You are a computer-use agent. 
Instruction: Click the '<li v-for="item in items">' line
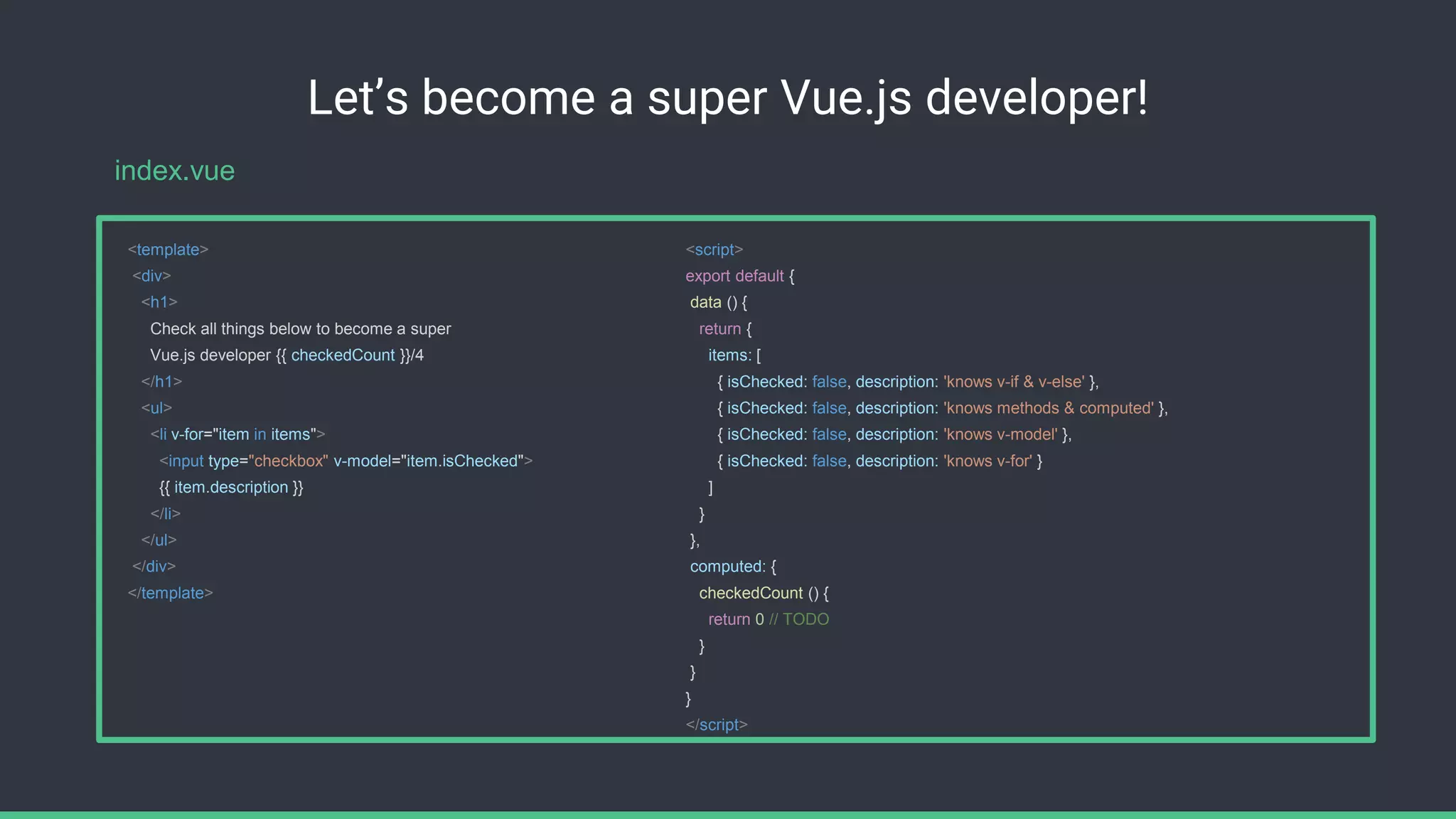[x=237, y=434]
